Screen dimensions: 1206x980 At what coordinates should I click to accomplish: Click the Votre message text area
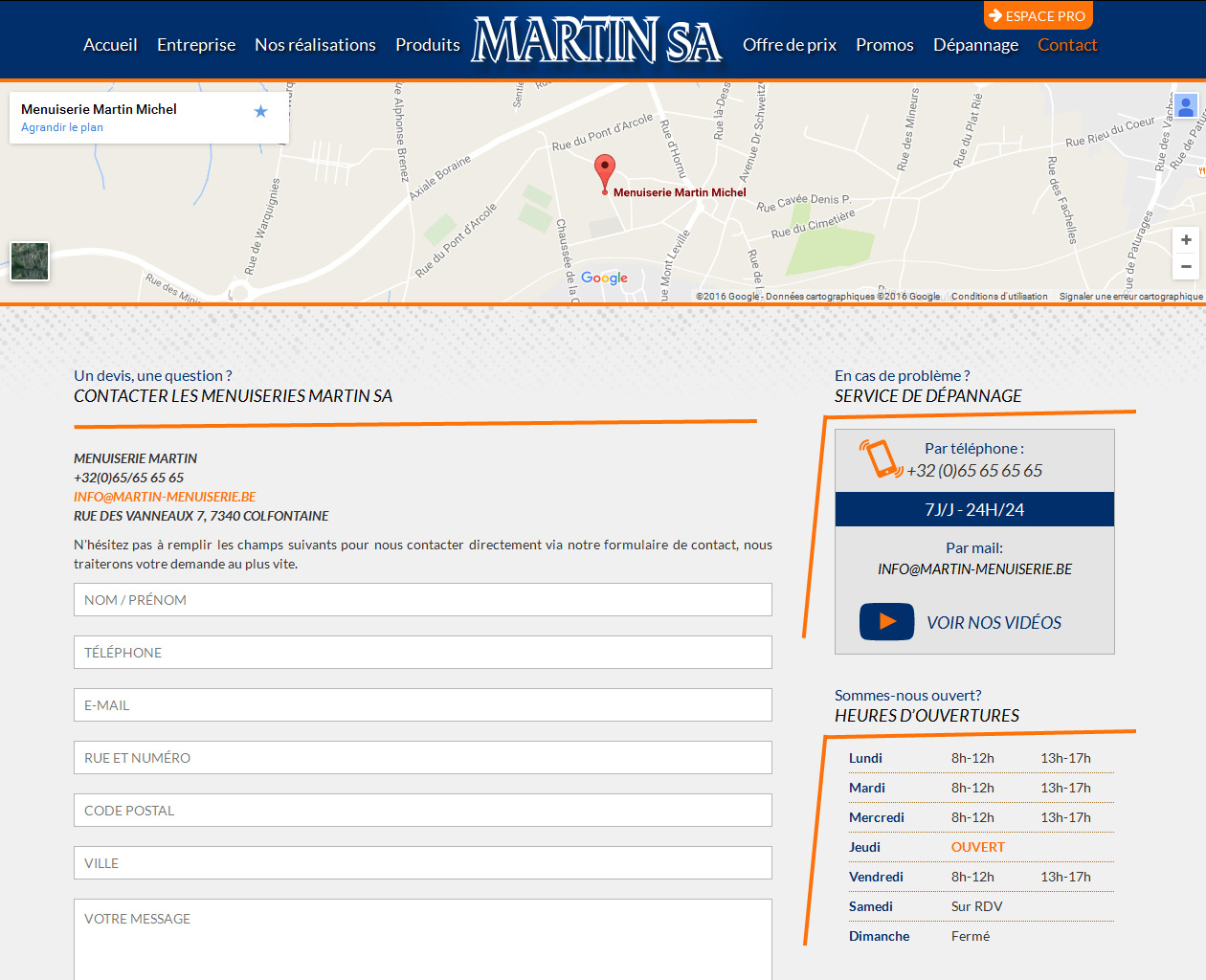423,940
